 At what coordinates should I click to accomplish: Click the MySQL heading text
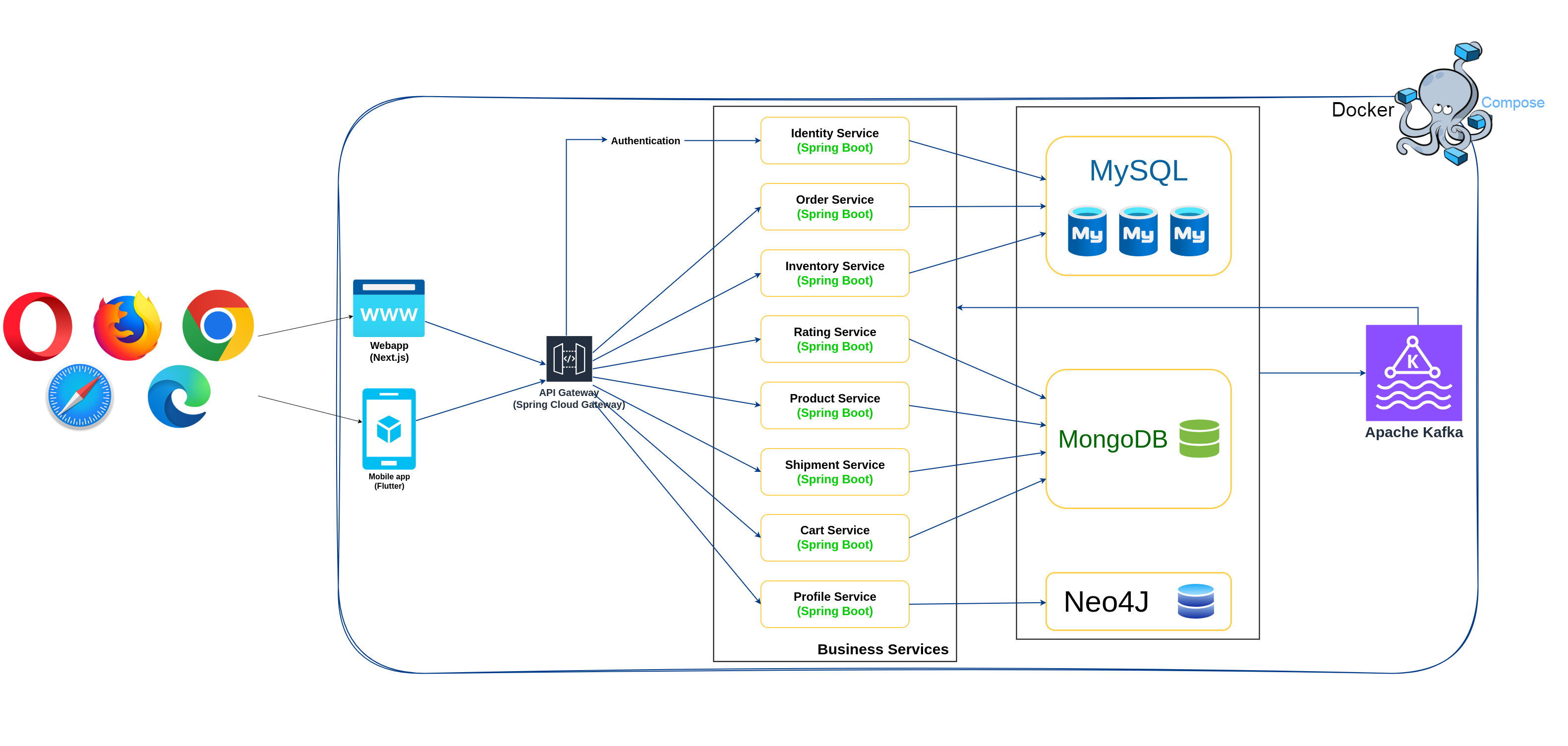tap(1138, 171)
